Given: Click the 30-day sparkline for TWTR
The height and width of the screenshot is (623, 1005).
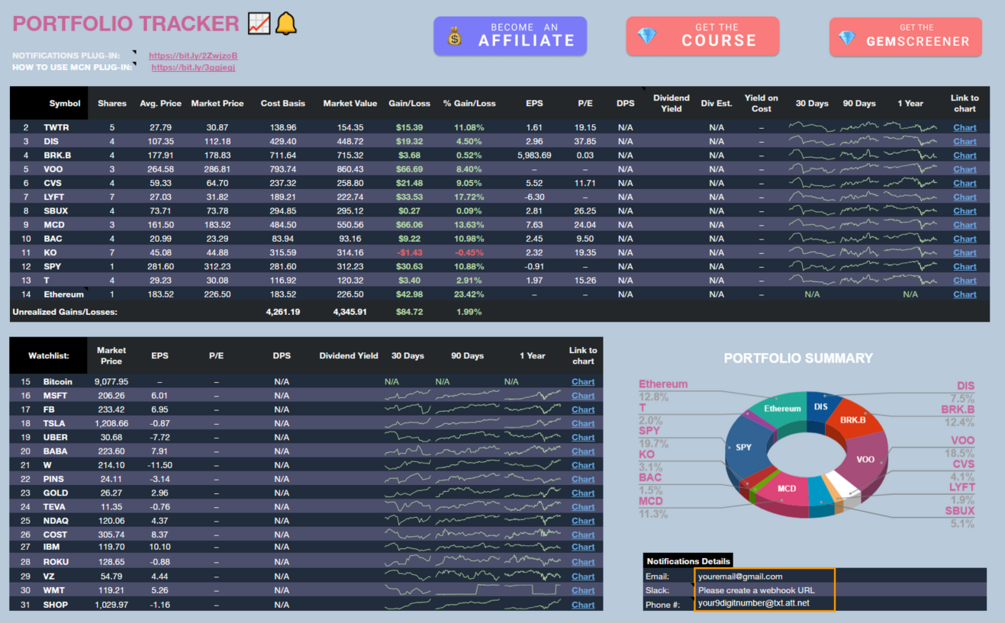Looking at the screenshot, I should pos(811,126).
